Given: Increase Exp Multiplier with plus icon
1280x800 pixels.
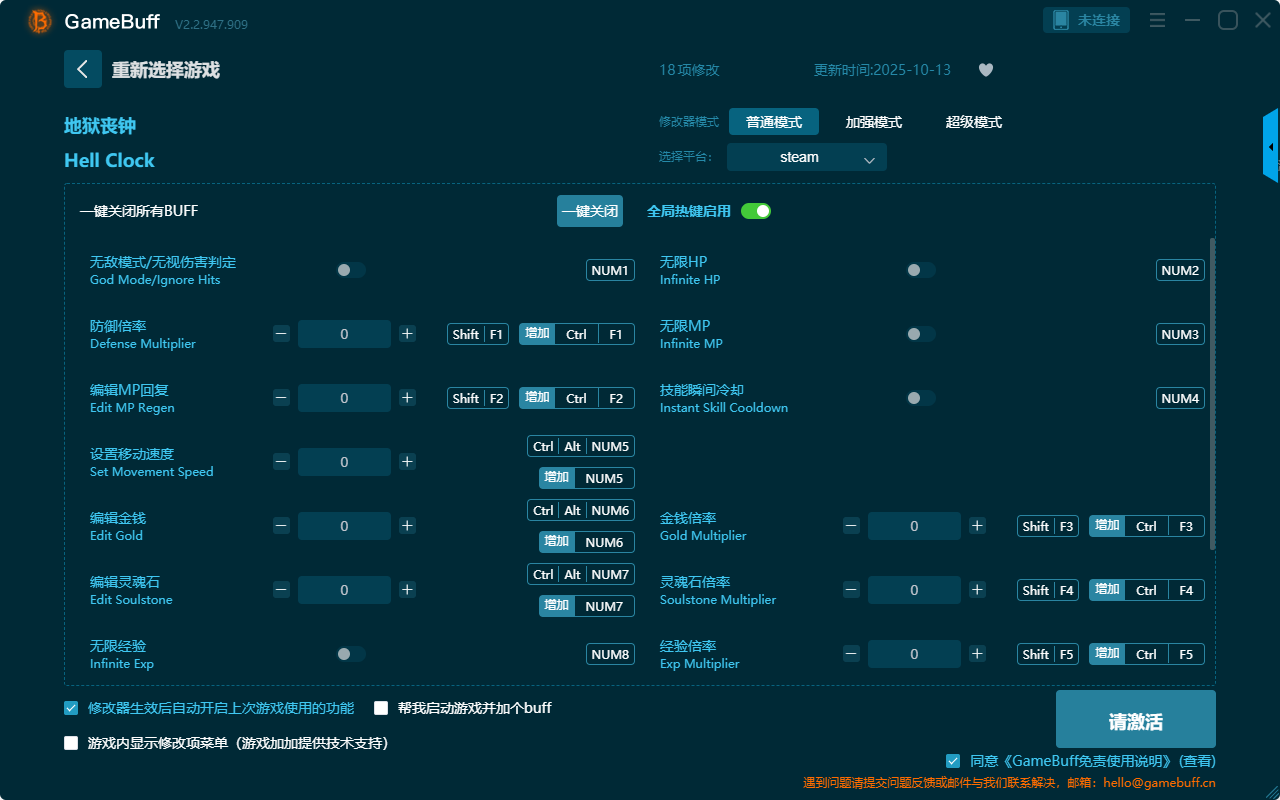Looking at the screenshot, I should click(x=977, y=654).
